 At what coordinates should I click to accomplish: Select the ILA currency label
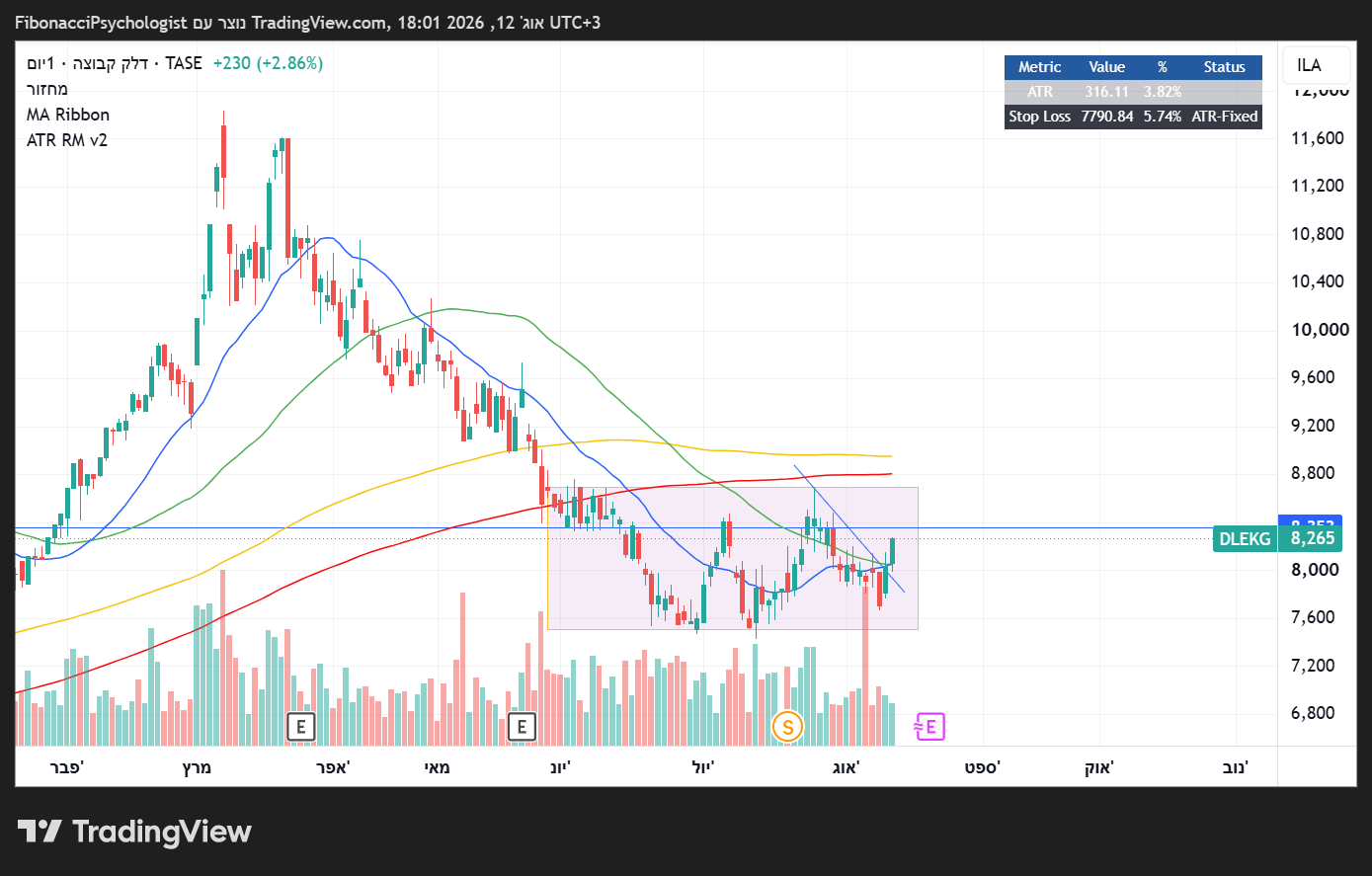click(x=1309, y=65)
